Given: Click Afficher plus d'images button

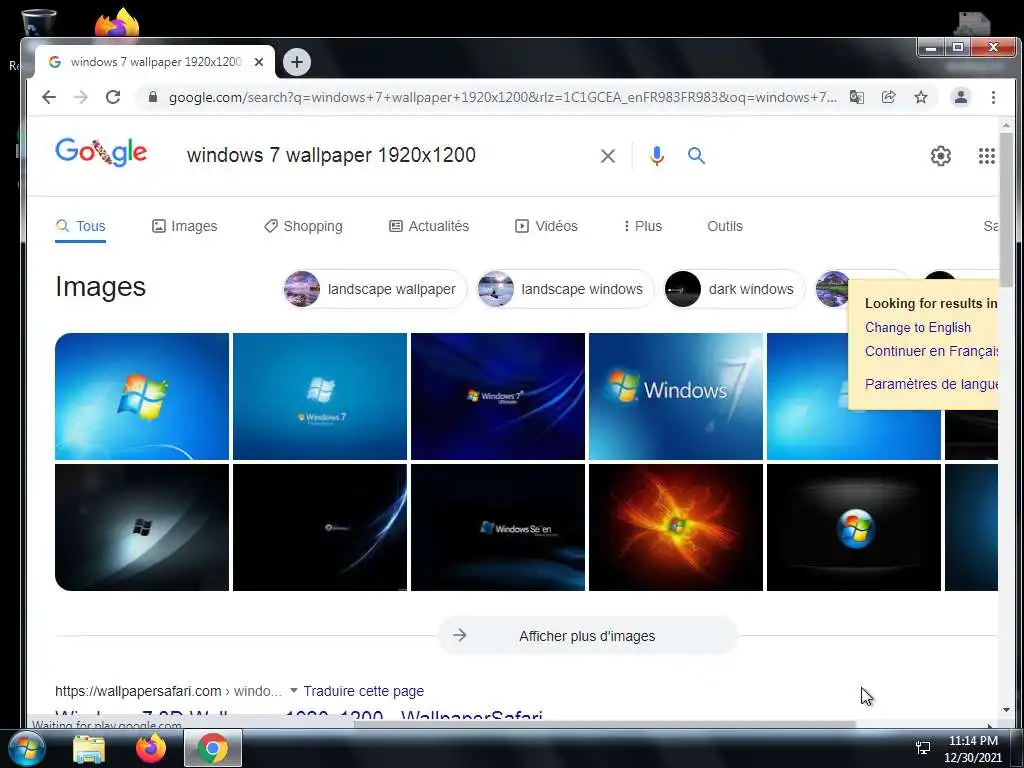Looking at the screenshot, I should 587,635.
